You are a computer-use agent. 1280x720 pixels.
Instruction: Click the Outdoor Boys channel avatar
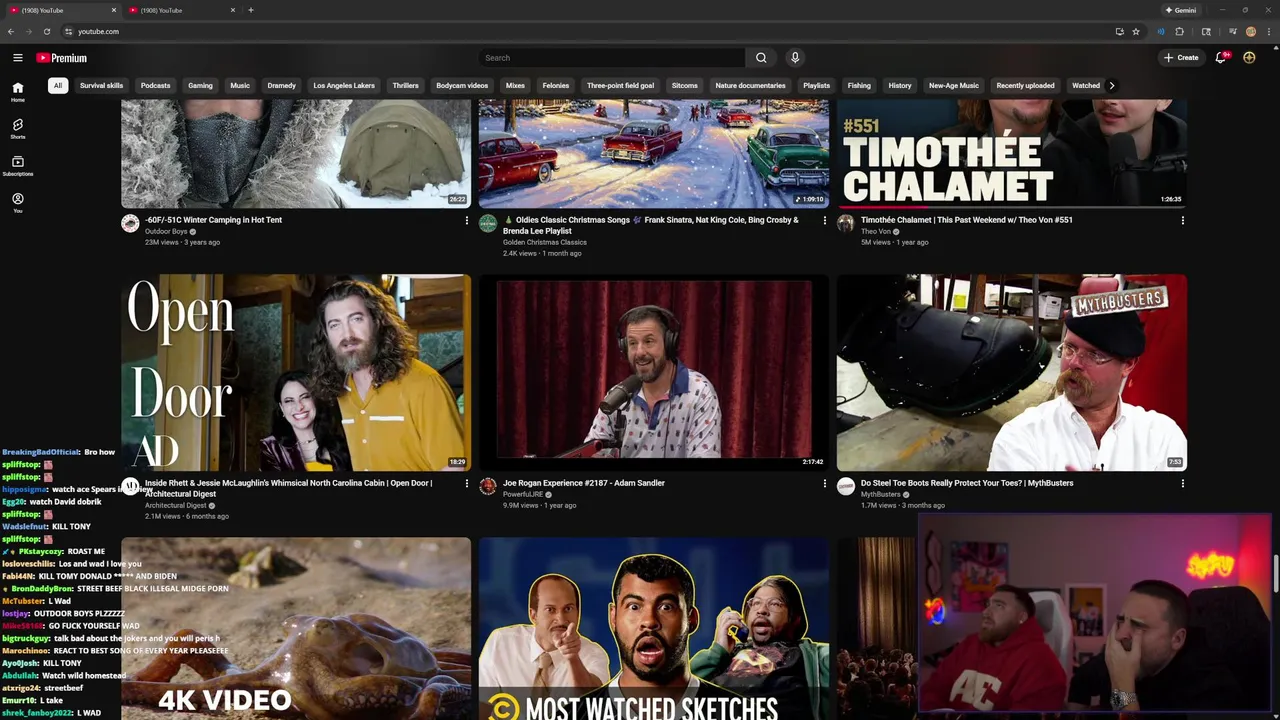(130, 223)
